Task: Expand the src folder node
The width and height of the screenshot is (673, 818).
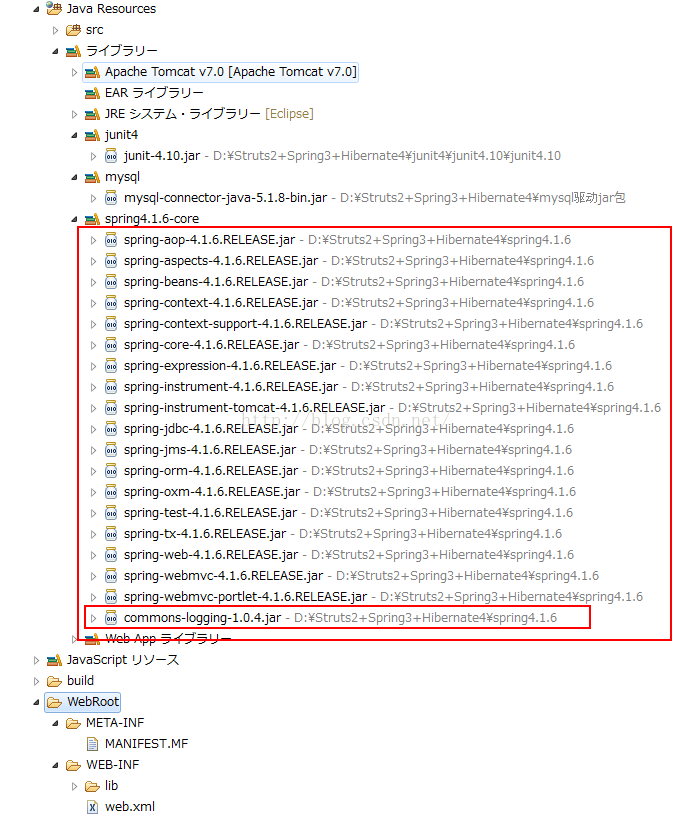Action: (x=55, y=30)
